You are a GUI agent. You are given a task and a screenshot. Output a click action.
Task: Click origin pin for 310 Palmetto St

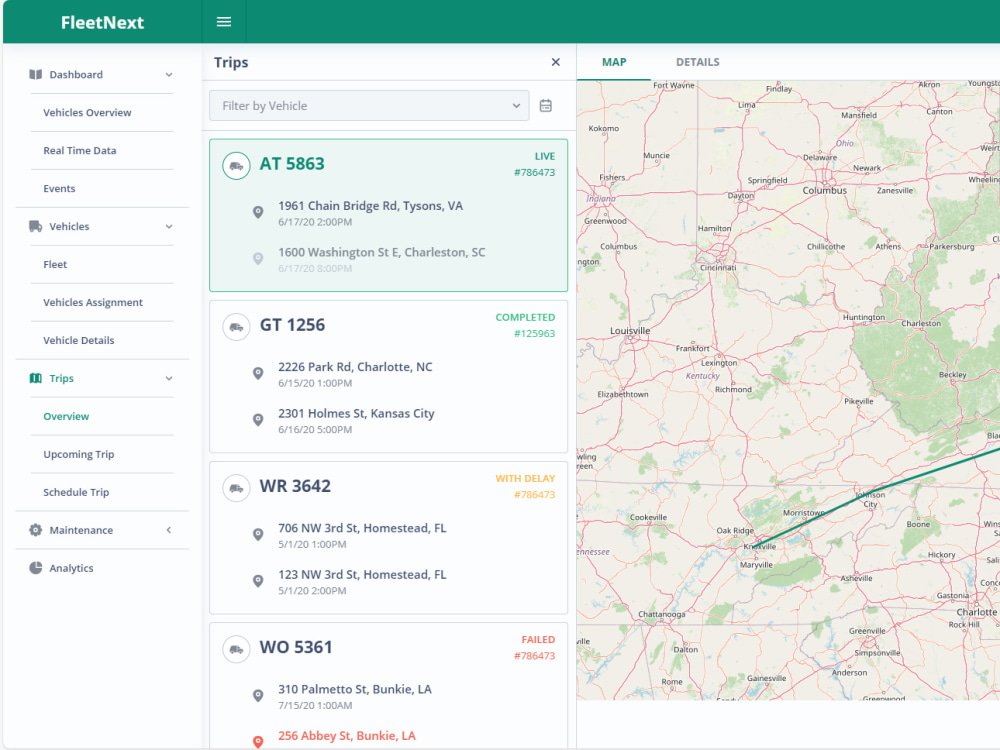click(x=258, y=696)
